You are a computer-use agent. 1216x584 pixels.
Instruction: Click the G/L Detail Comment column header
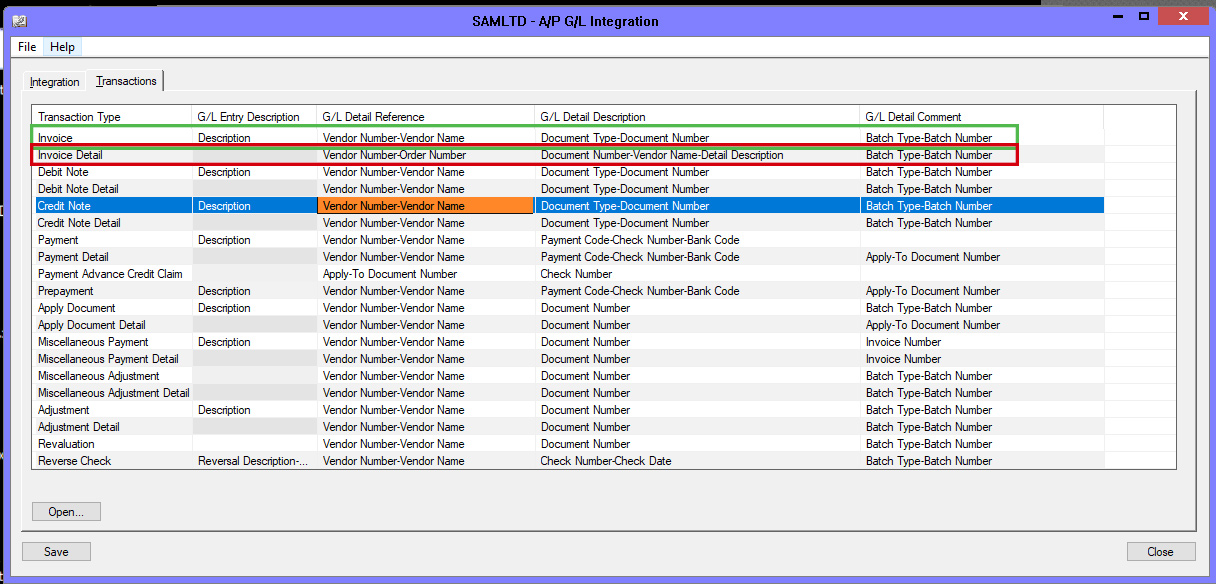click(982, 117)
